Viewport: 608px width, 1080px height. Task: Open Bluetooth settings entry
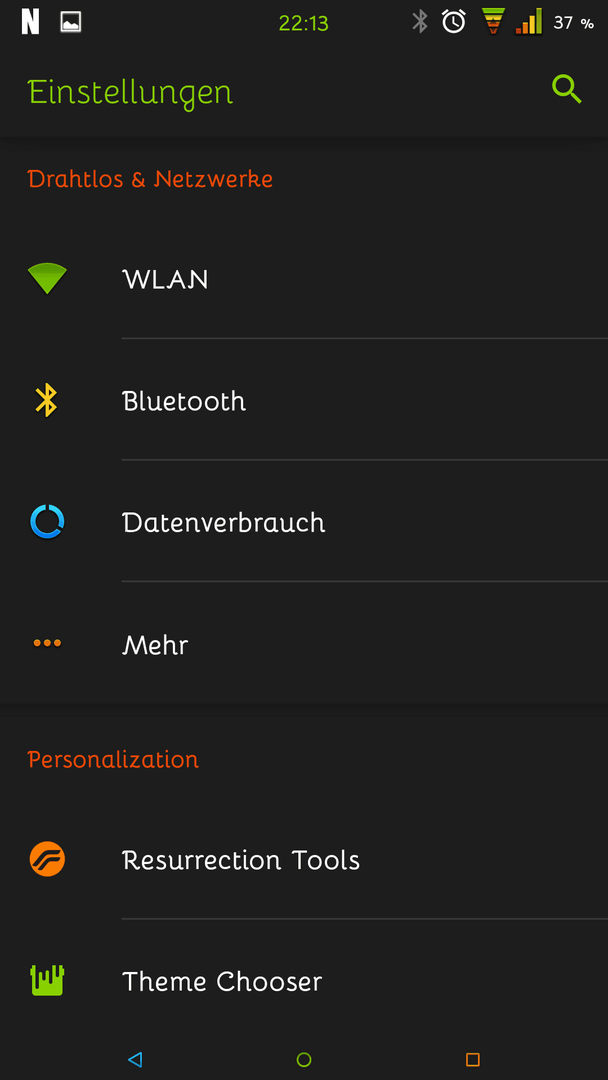[304, 400]
